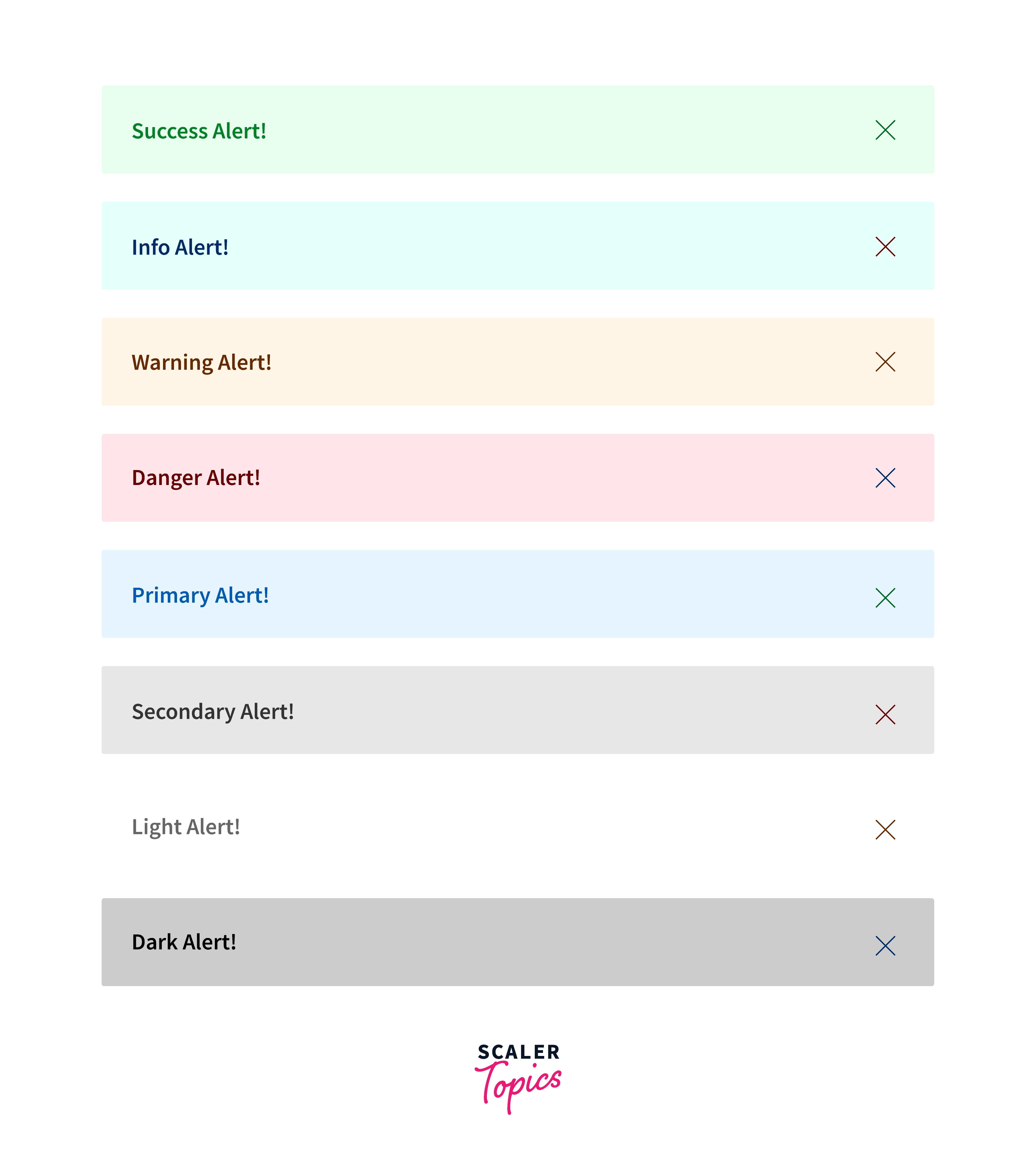Click the Success Alert! text
The image size is (1036, 1173).
pos(199,131)
